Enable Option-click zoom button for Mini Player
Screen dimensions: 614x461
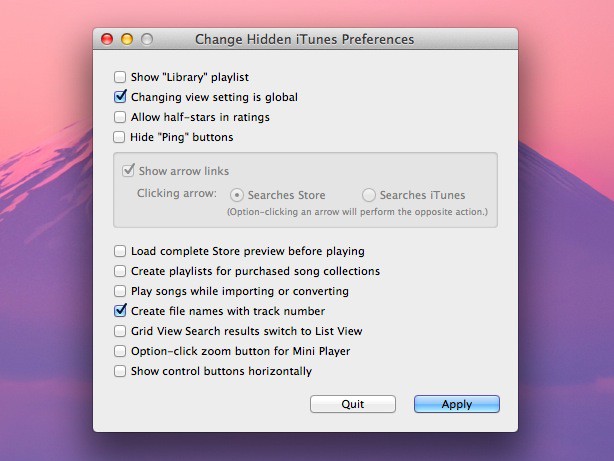pos(120,351)
